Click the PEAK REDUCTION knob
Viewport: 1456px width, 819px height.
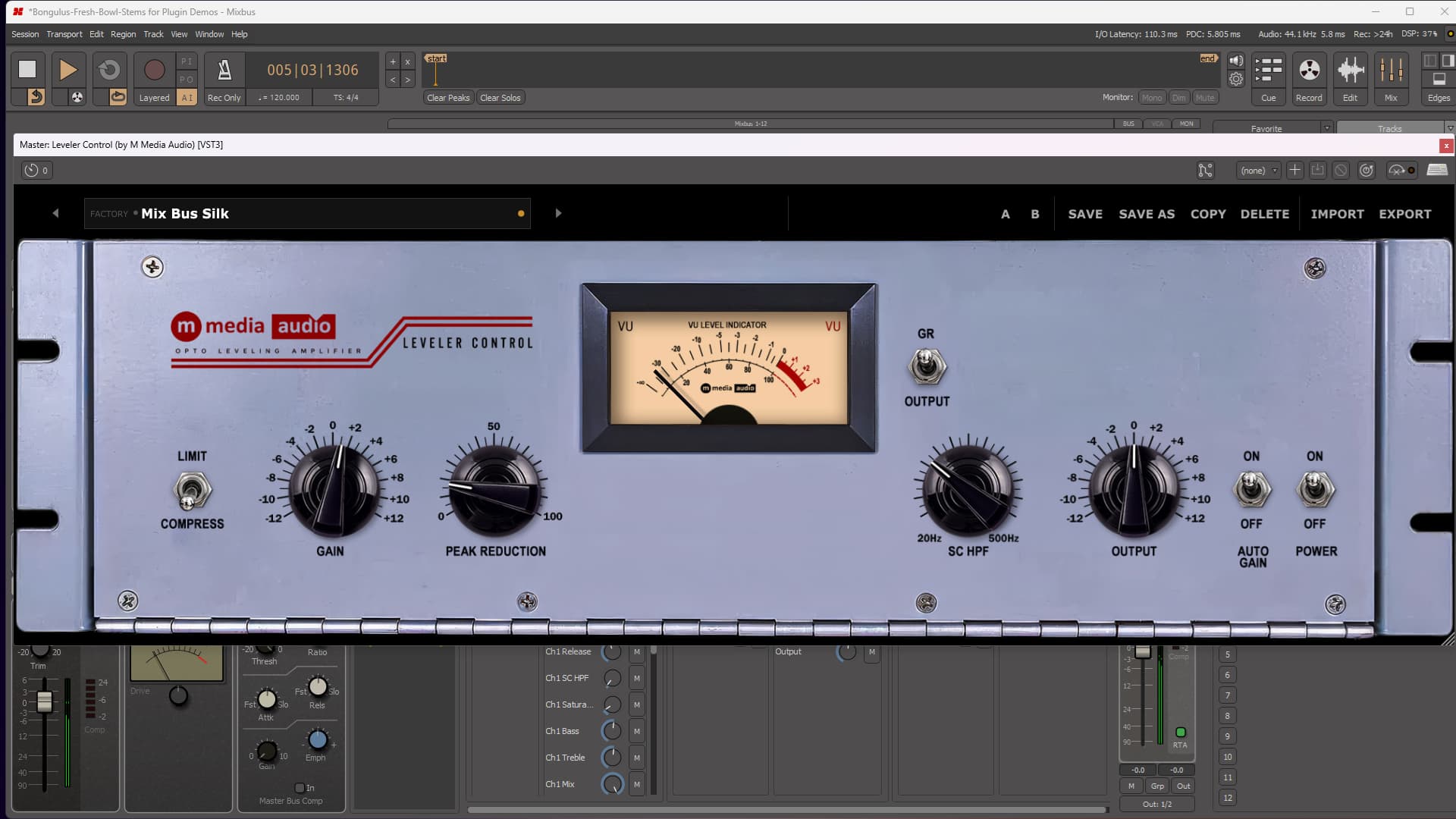[x=495, y=491]
